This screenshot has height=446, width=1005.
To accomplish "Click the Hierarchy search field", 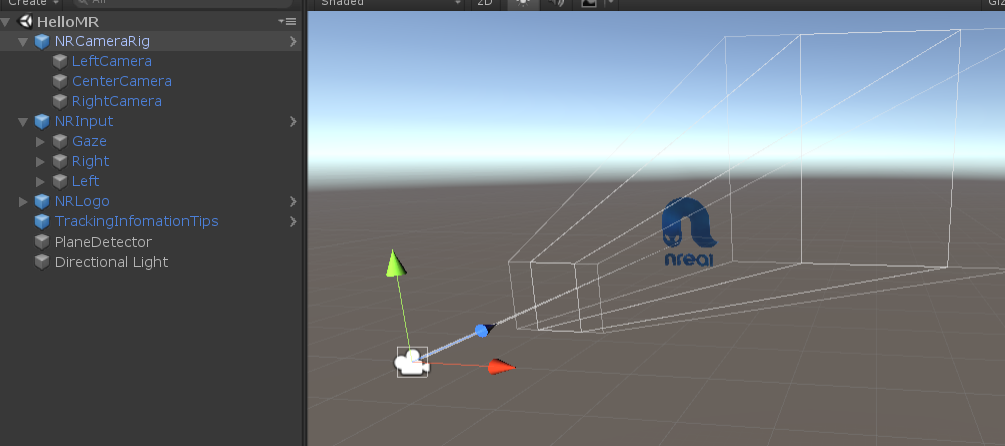I will tap(183, 3).
